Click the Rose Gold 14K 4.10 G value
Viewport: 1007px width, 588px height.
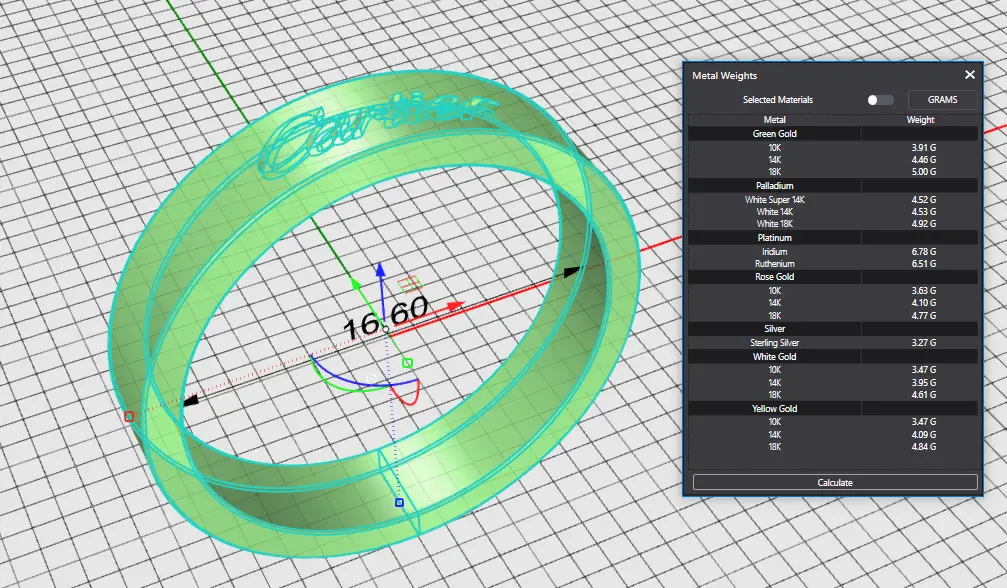pos(924,303)
